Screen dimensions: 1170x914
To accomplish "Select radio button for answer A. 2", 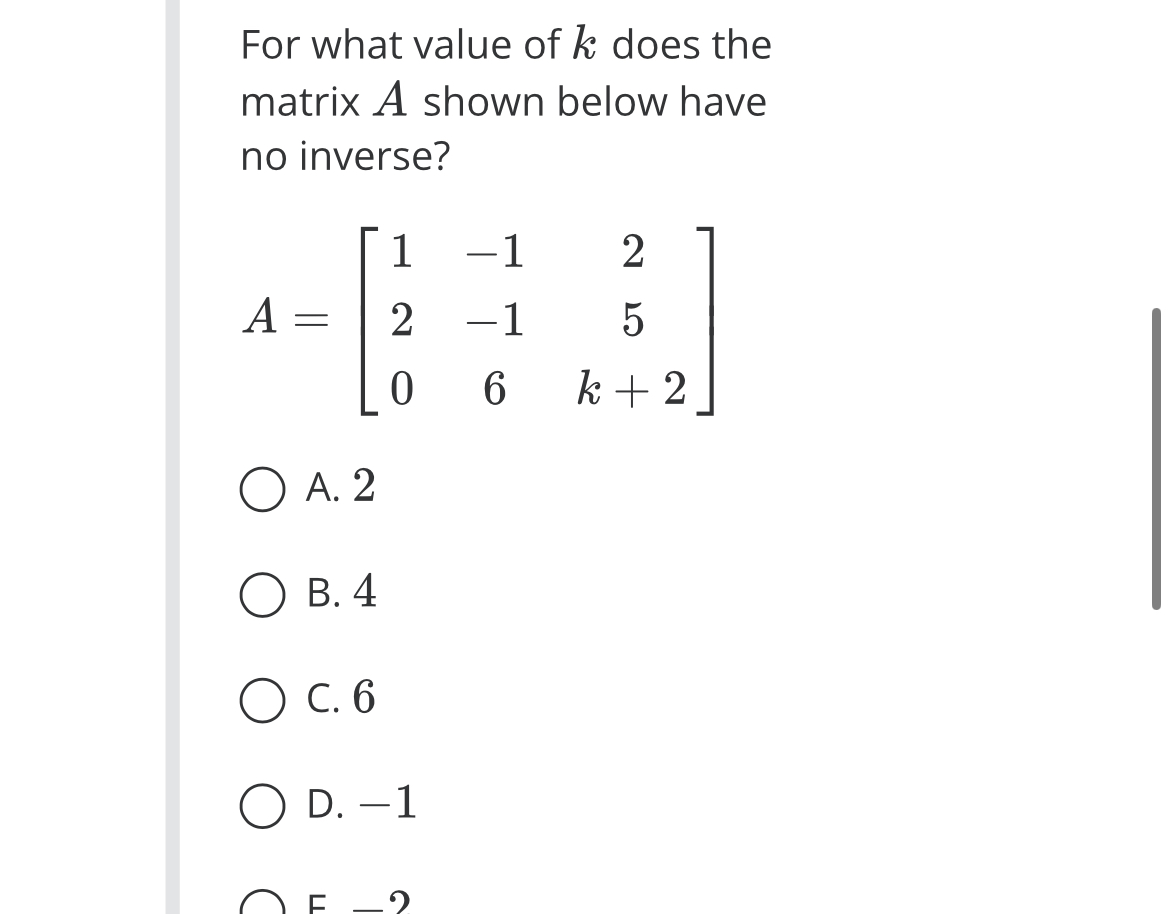I will pyautogui.click(x=263, y=490).
